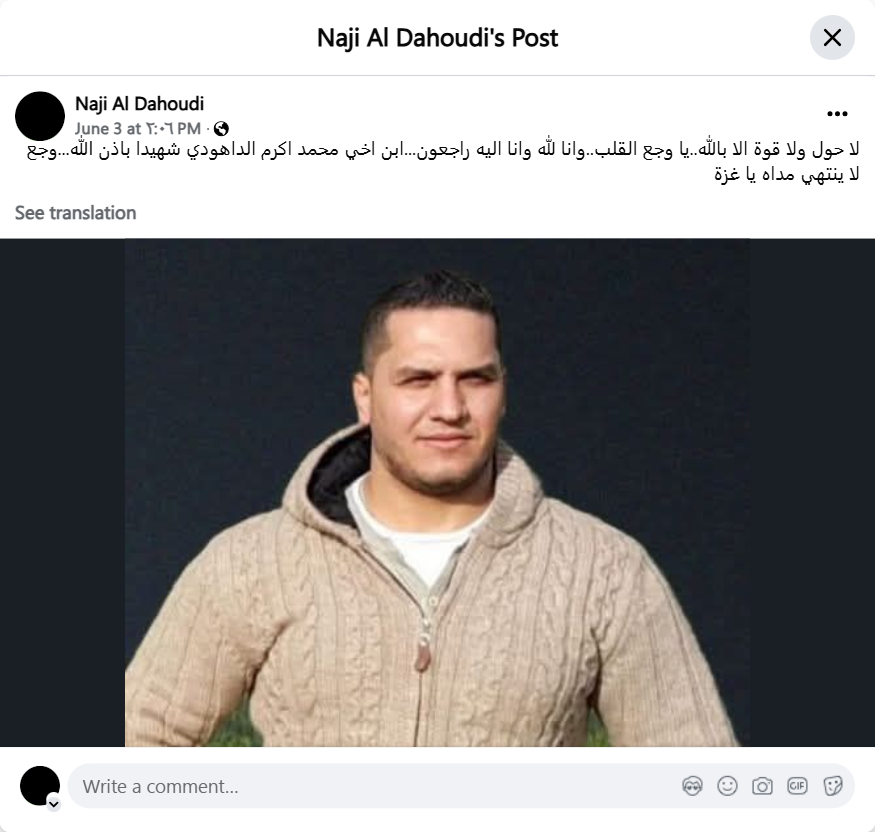
Task: Click your avatar beside comment box
Action: [40, 786]
